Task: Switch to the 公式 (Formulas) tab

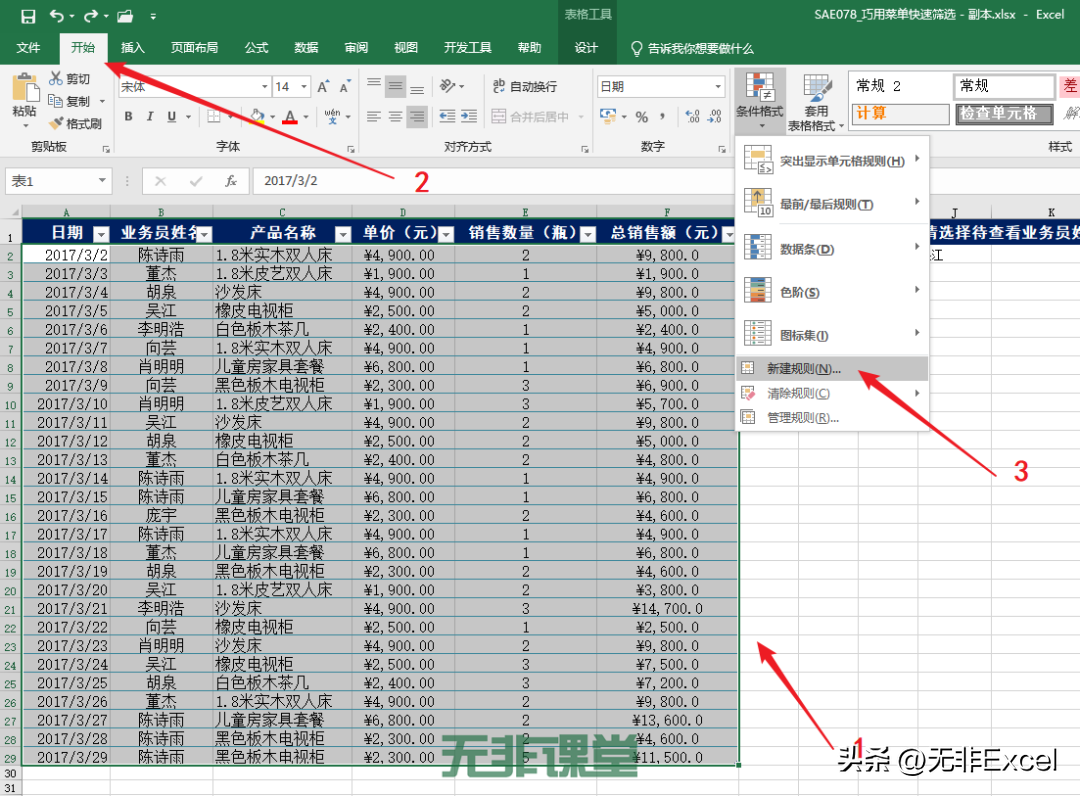Action: pos(256,48)
